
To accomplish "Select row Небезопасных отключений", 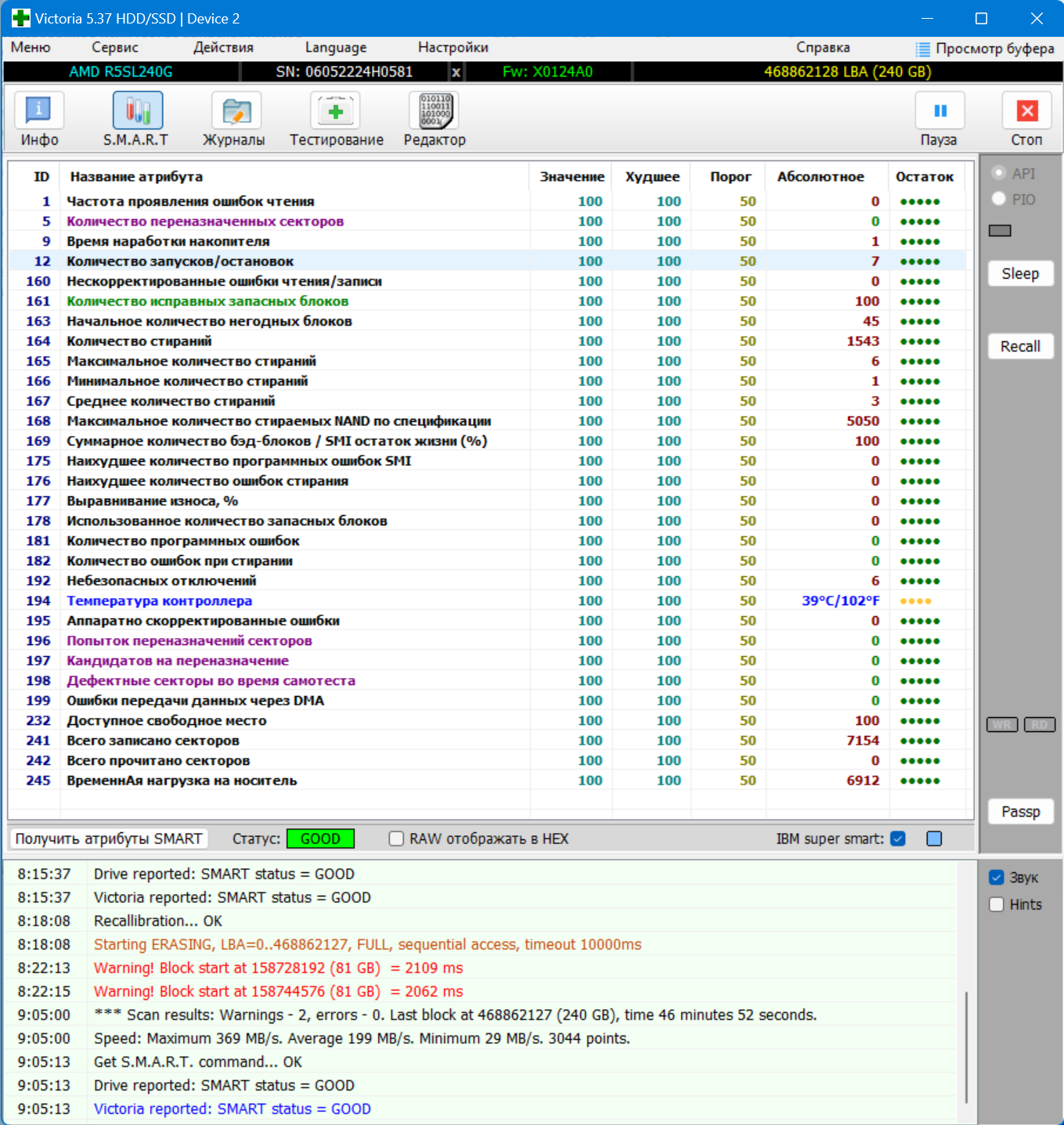I will (487, 581).
